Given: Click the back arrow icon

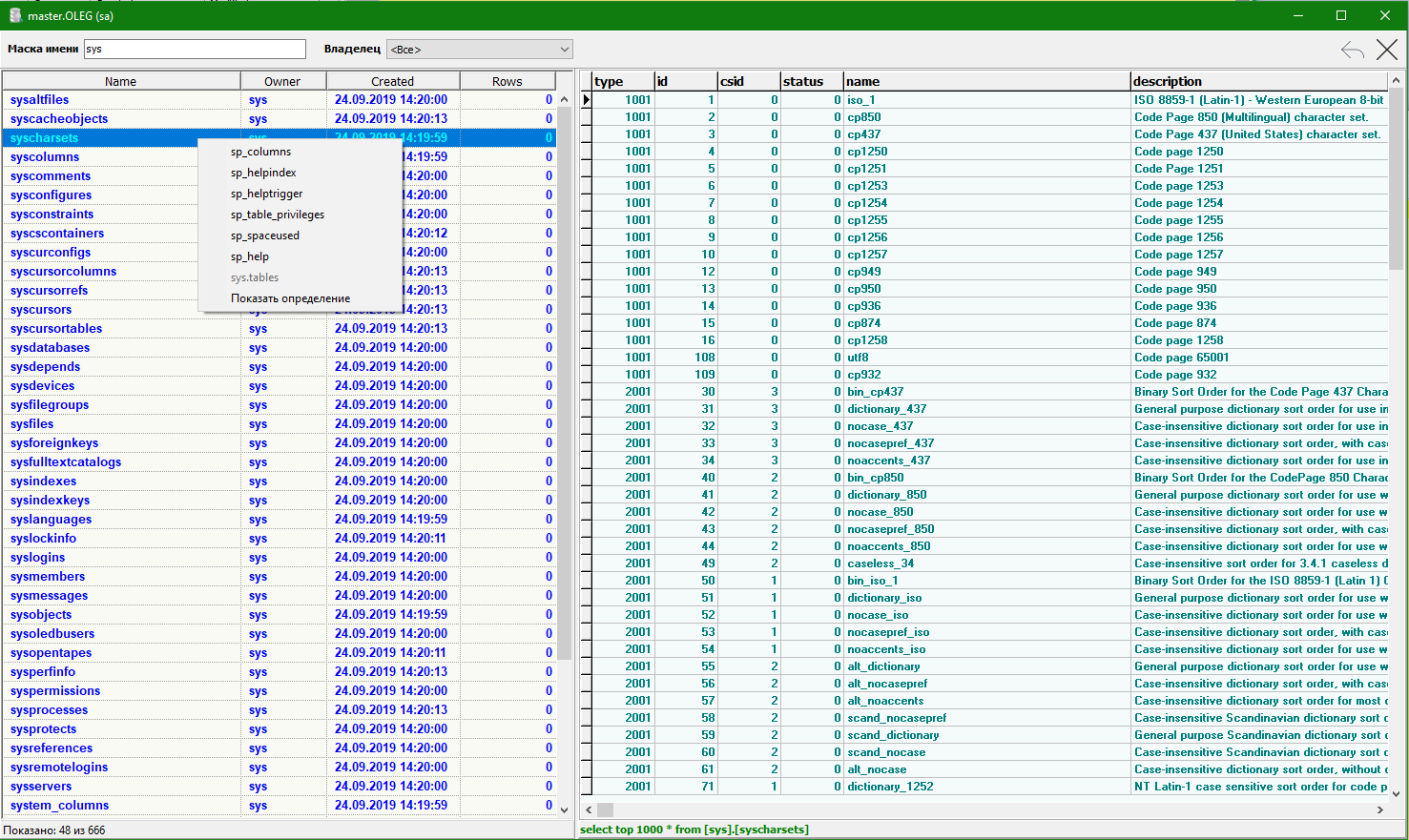Looking at the screenshot, I should pos(1352,50).
